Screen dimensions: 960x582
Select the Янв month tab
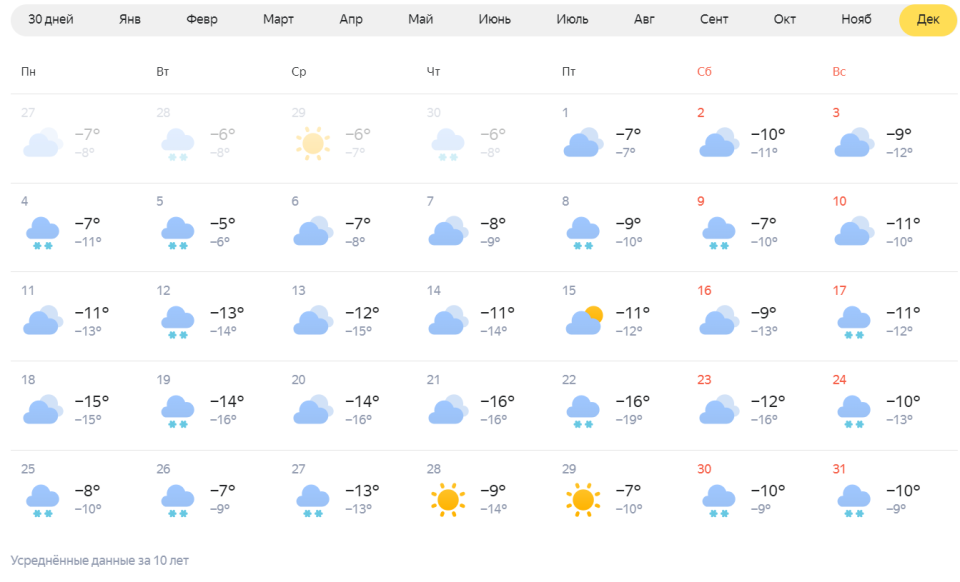(130, 20)
